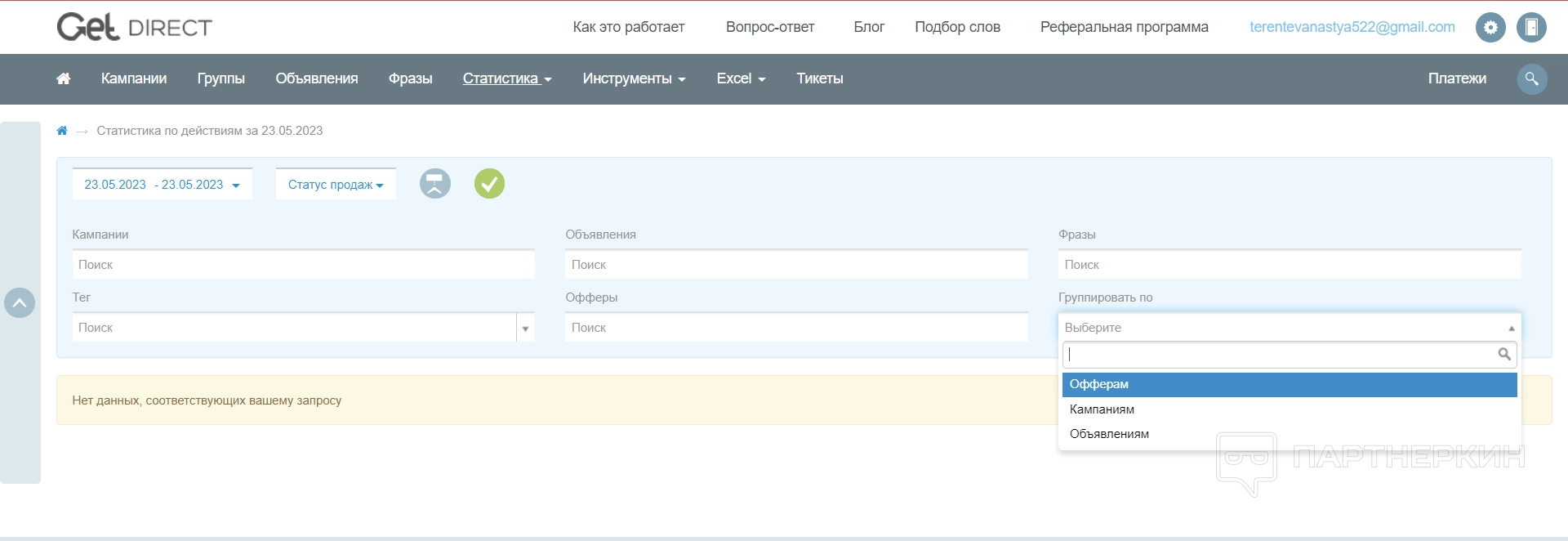Focus the Офферы search field
The width and height of the screenshot is (1568, 541).
point(796,328)
